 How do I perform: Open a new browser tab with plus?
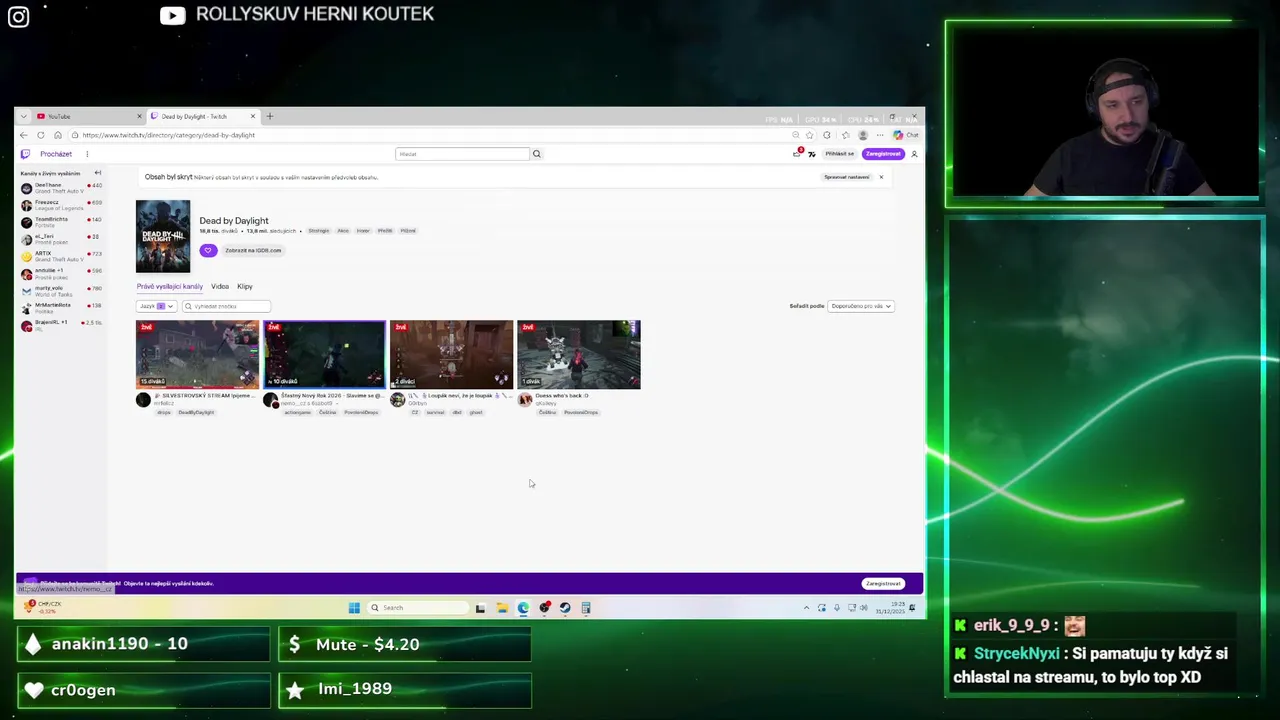tap(270, 116)
